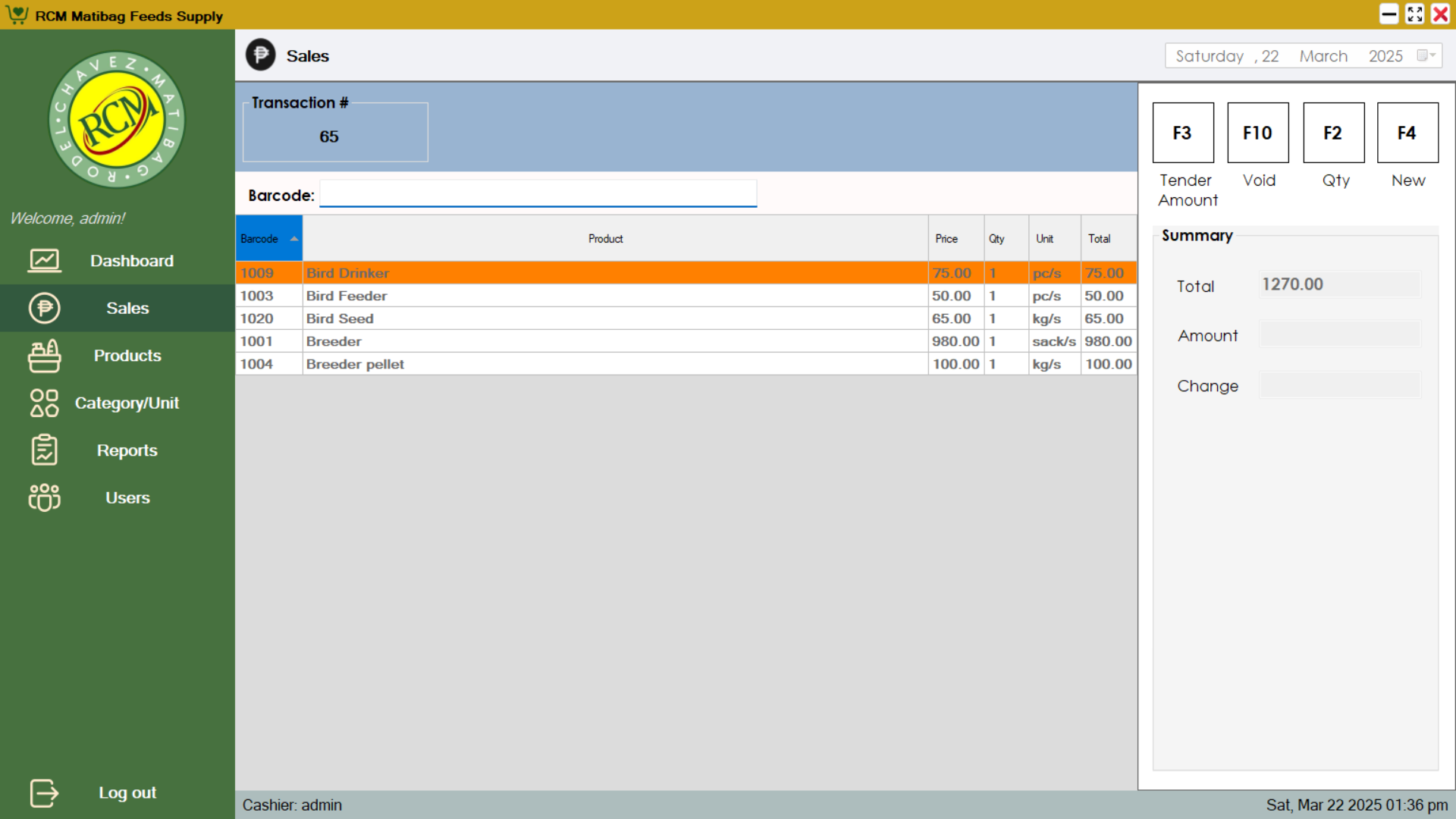Select the Breeder product row
1456x819 pixels.
pyautogui.click(x=686, y=341)
